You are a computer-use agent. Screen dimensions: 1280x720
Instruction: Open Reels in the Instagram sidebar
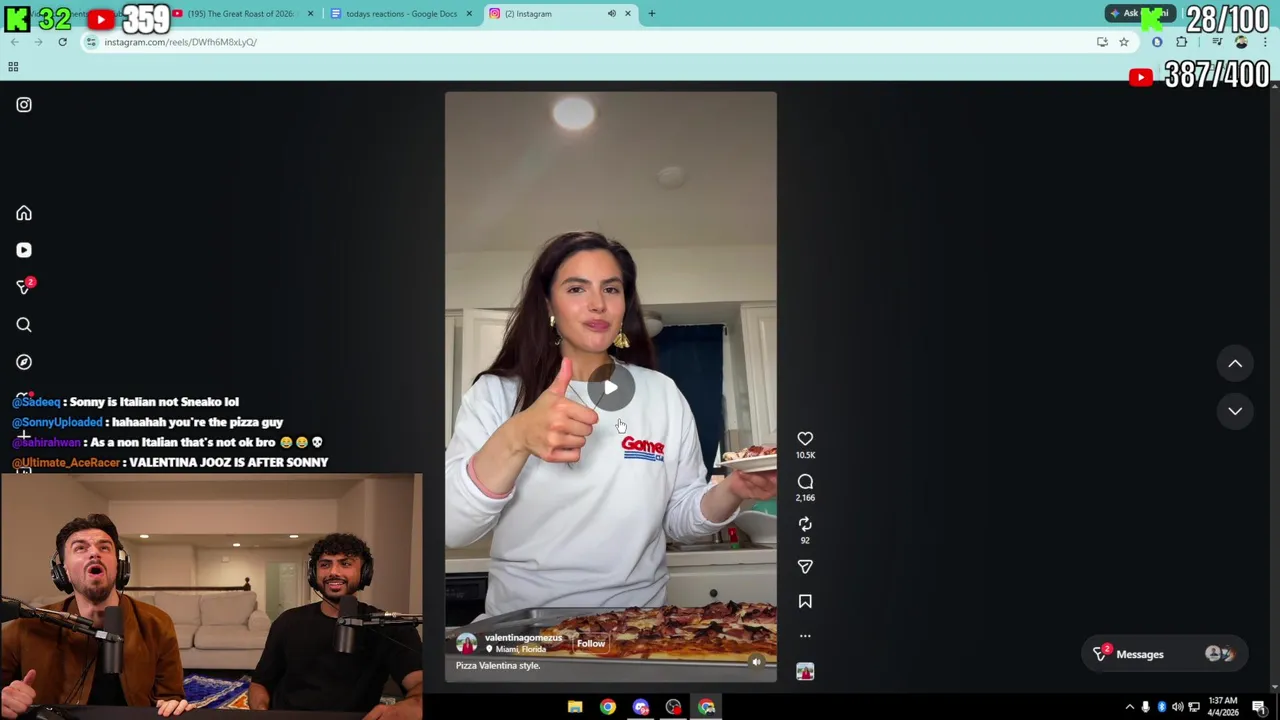point(24,250)
